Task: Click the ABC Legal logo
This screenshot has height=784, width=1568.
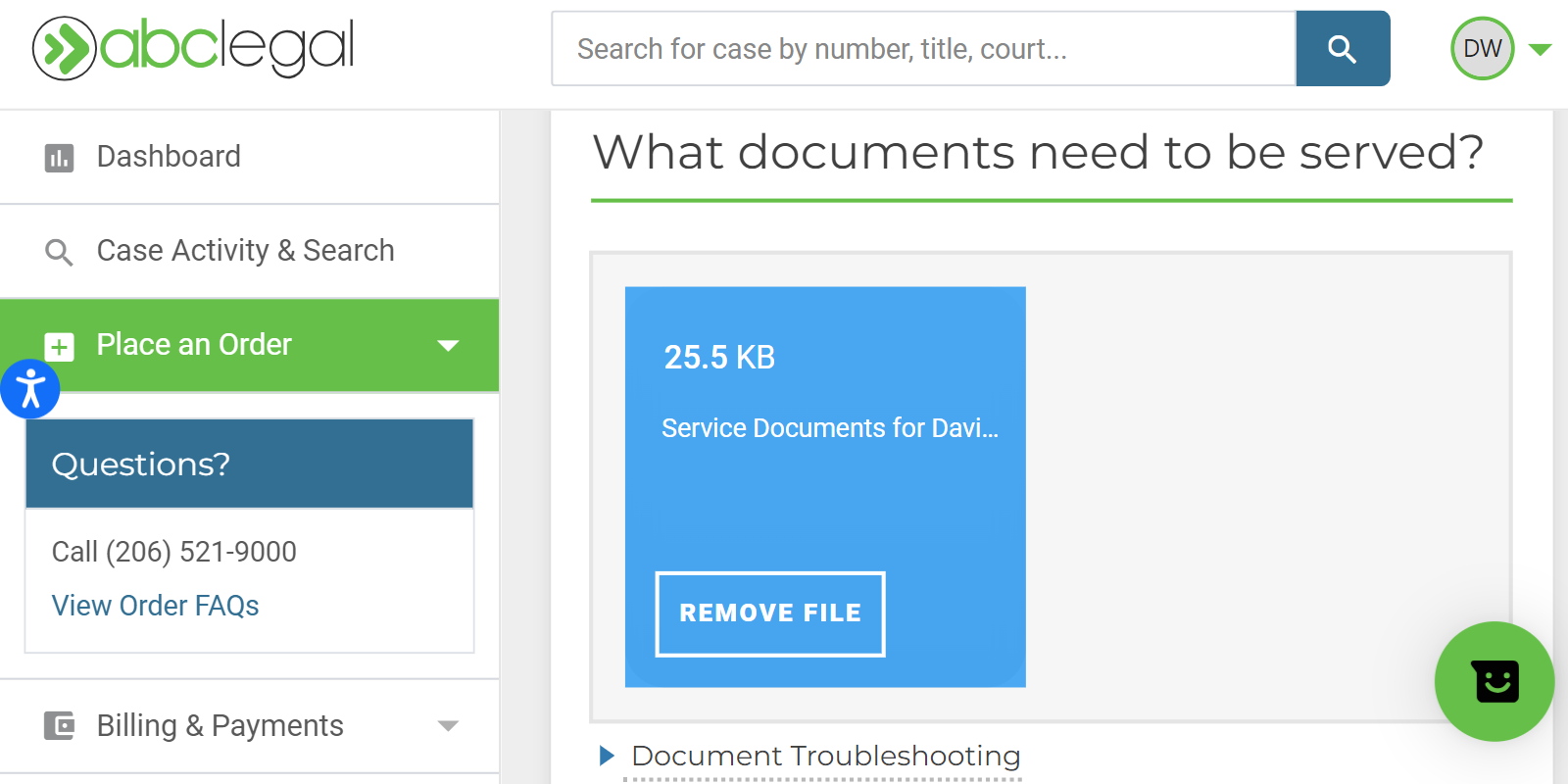Action: pos(193,48)
